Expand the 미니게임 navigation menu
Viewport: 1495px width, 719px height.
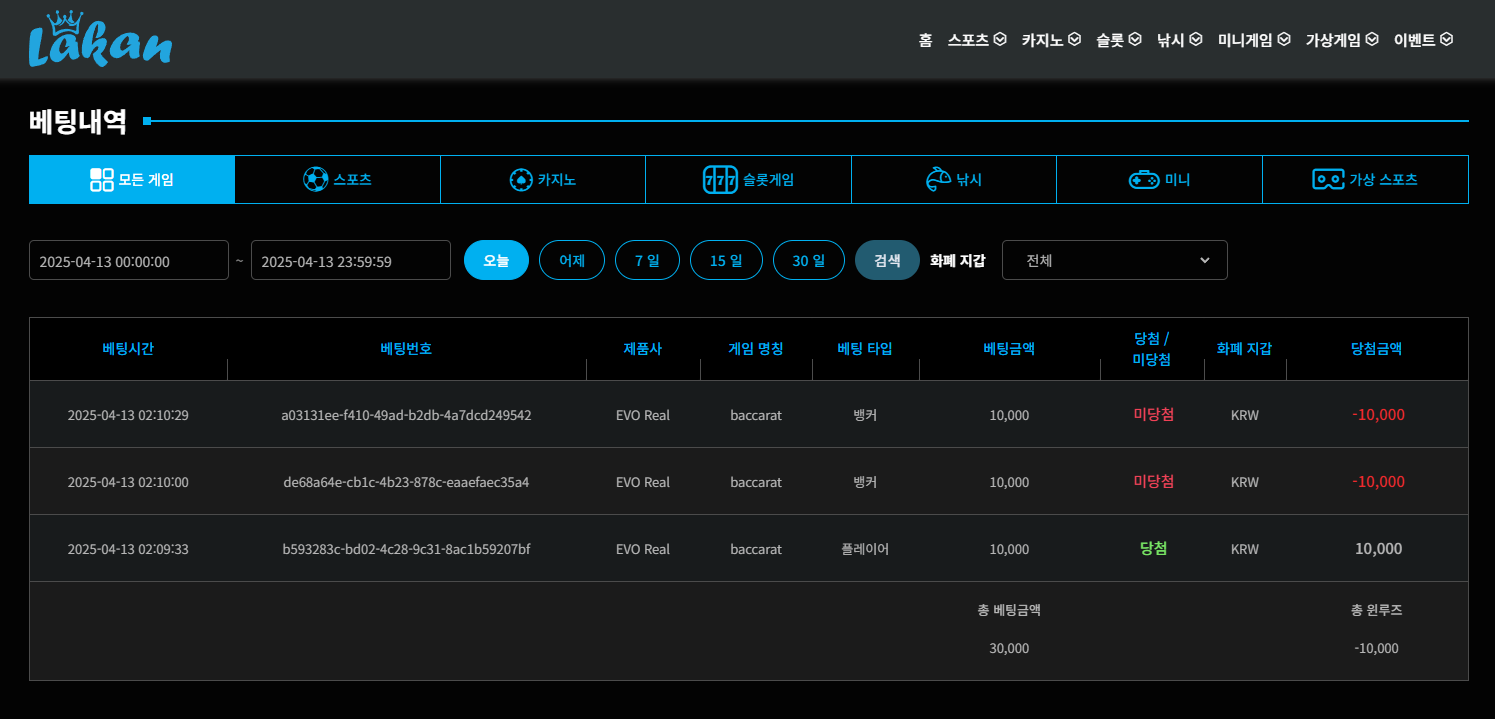1254,40
